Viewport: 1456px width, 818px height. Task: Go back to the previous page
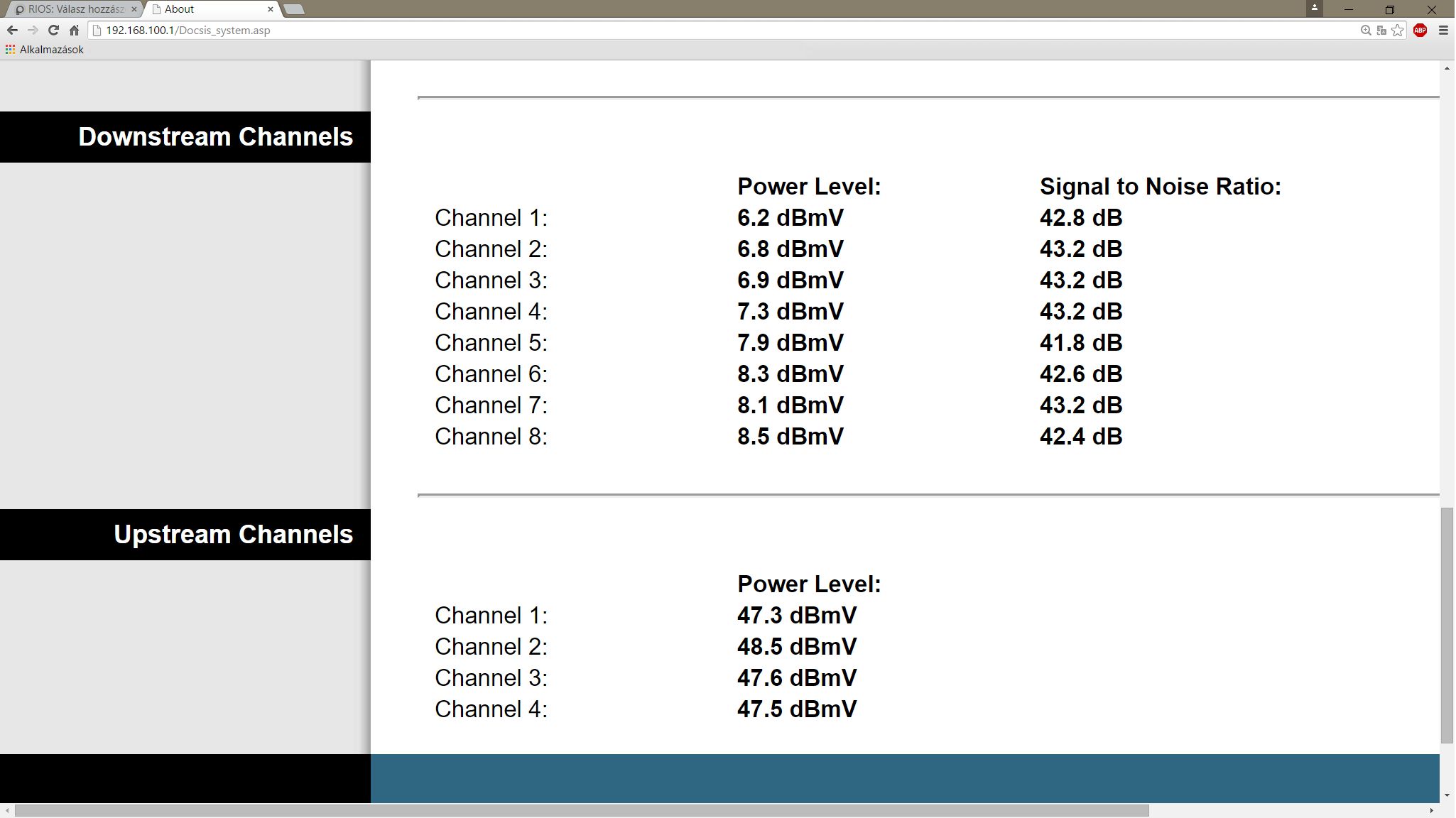(x=11, y=30)
